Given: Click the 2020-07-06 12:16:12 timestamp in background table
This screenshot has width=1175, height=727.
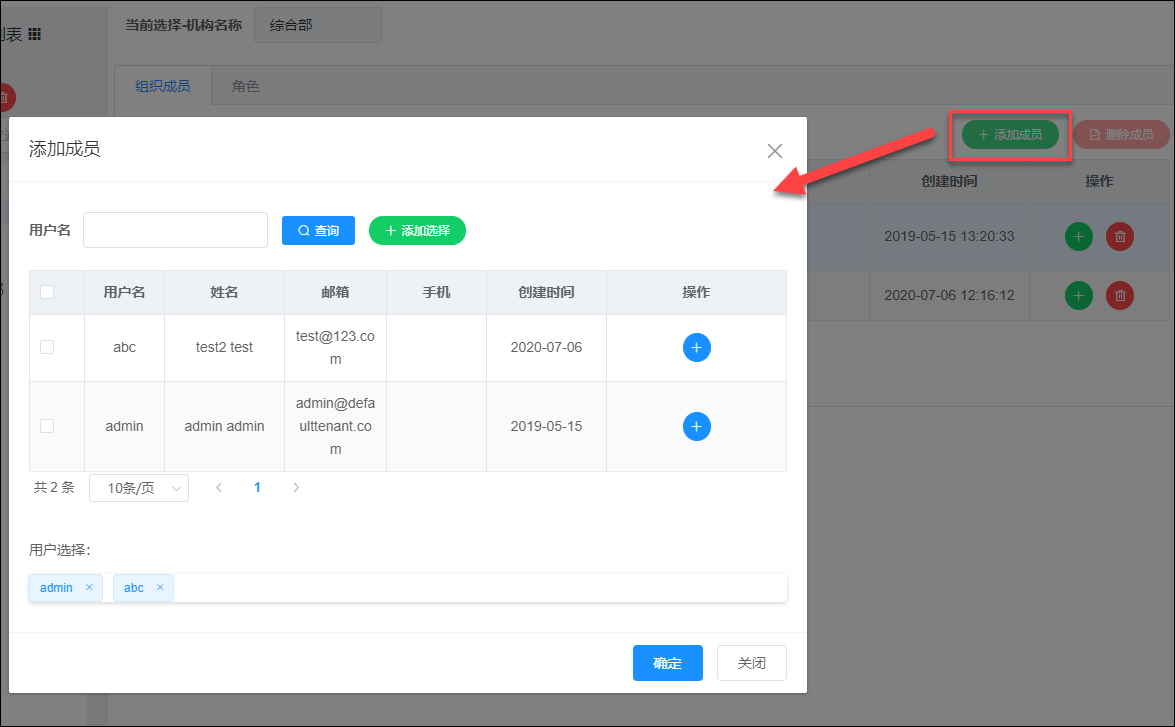Looking at the screenshot, I should point(949,295).
